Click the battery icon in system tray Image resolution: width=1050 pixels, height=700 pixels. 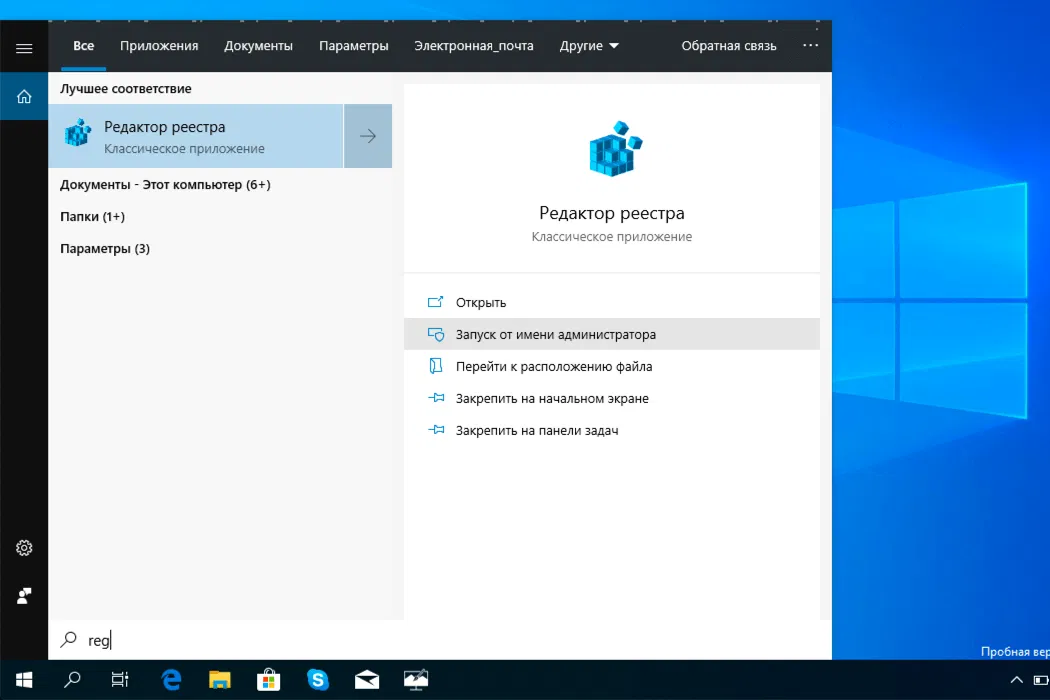tap(1041, 680)
